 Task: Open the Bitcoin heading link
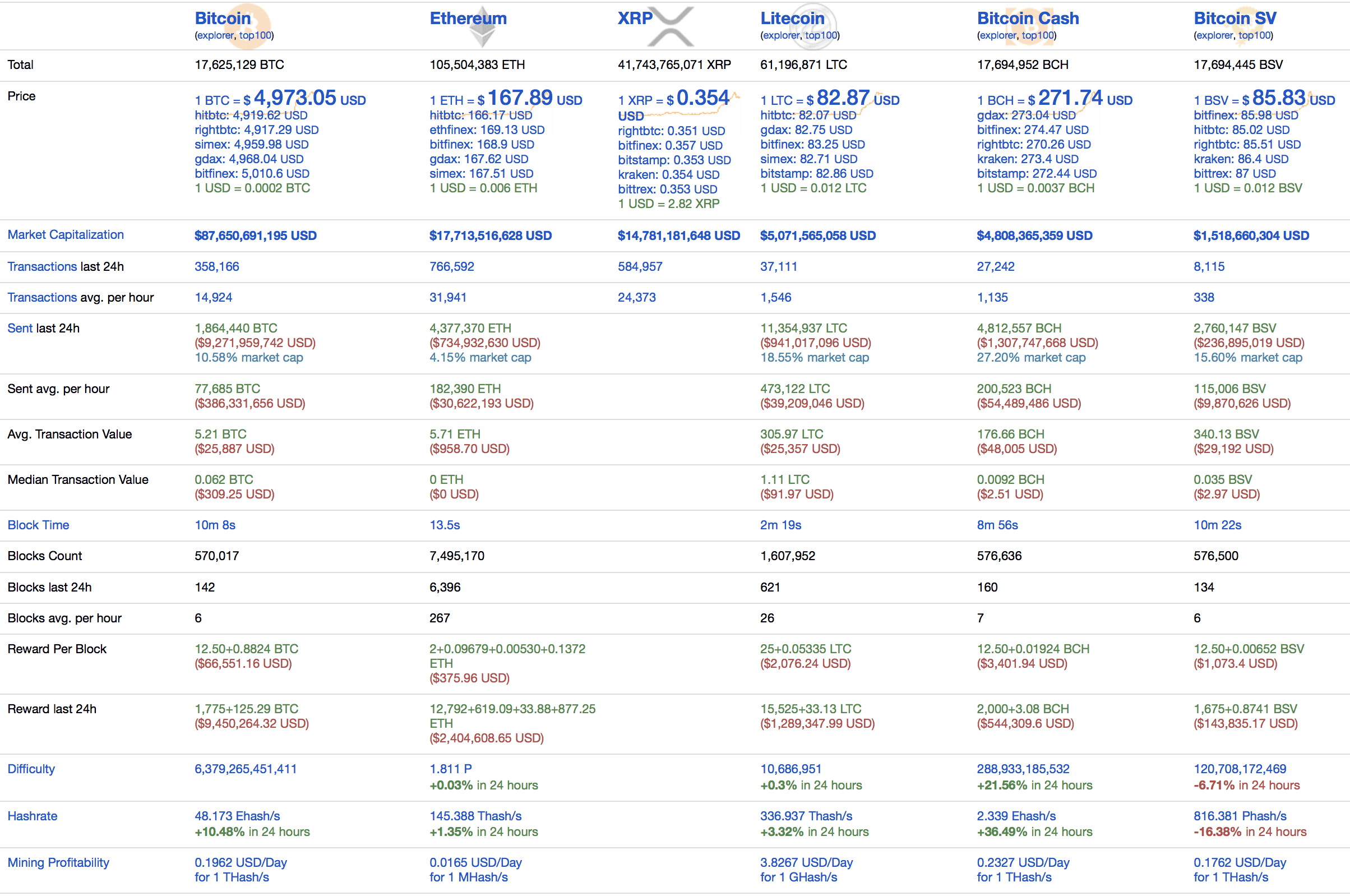223,19
